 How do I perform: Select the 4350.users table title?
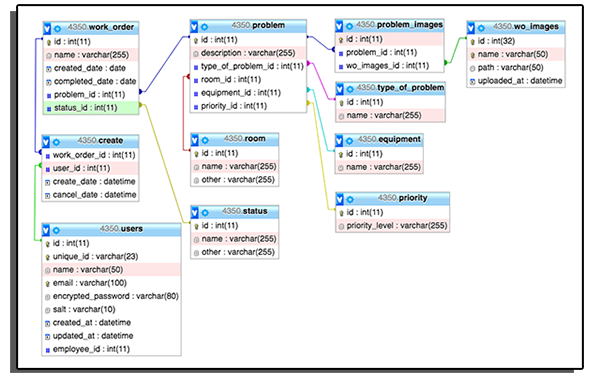(x=121, y=229)
